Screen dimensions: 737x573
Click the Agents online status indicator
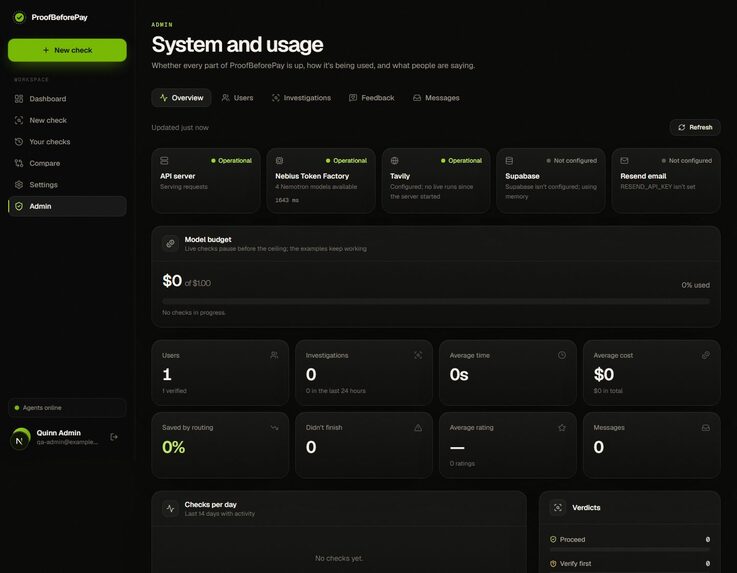tap(67, 408)
